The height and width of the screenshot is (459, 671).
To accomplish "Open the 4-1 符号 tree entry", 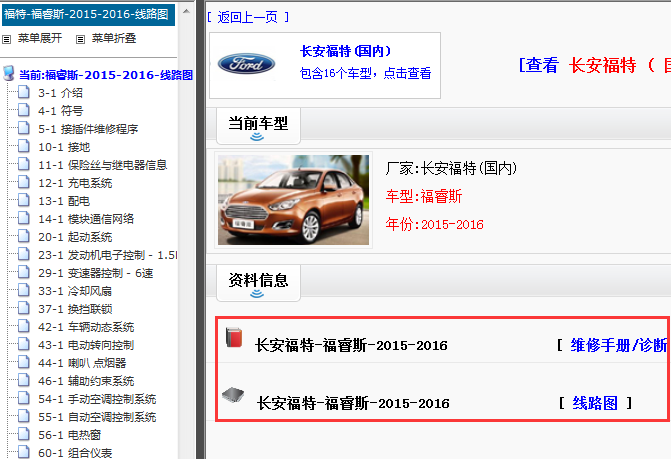I will 60,111.
